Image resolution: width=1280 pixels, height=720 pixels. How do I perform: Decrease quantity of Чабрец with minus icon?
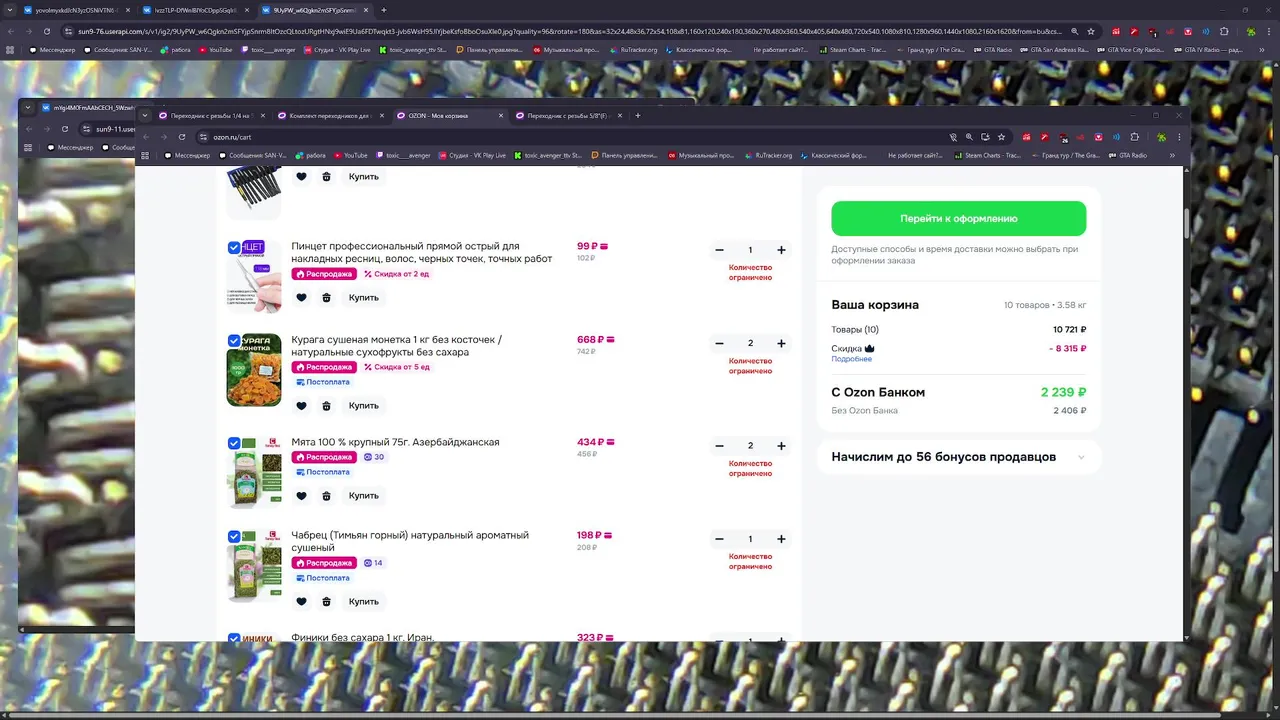pos(719,539)
